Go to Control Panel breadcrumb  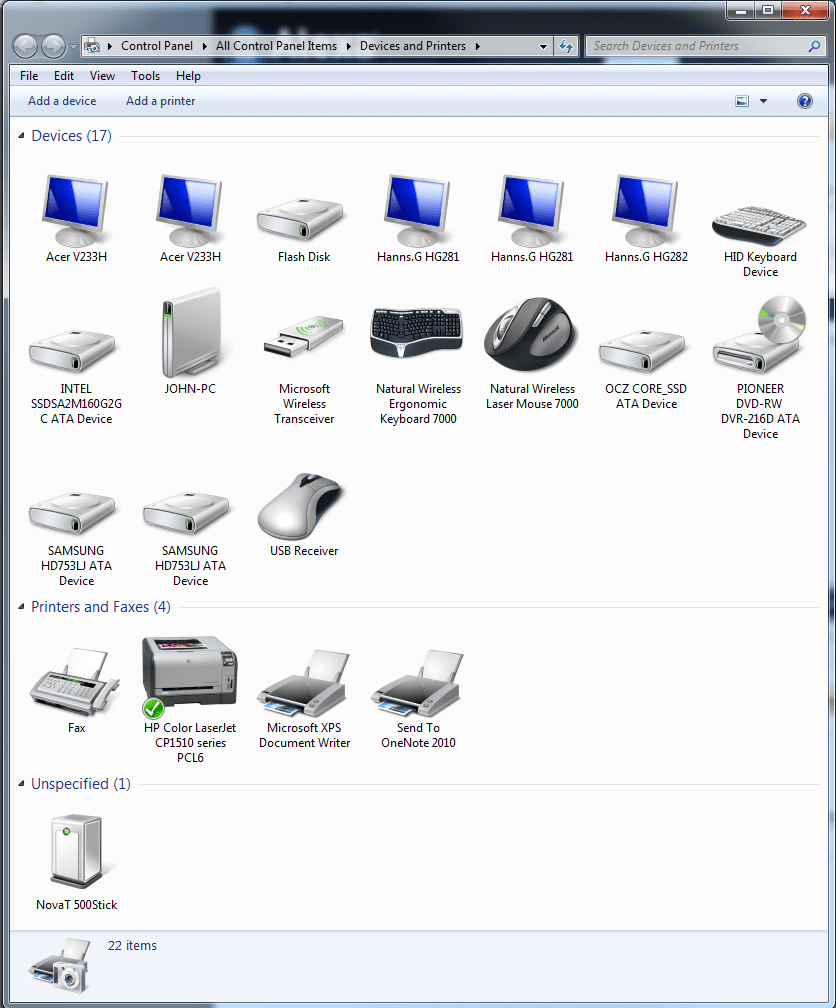(157, 46)
